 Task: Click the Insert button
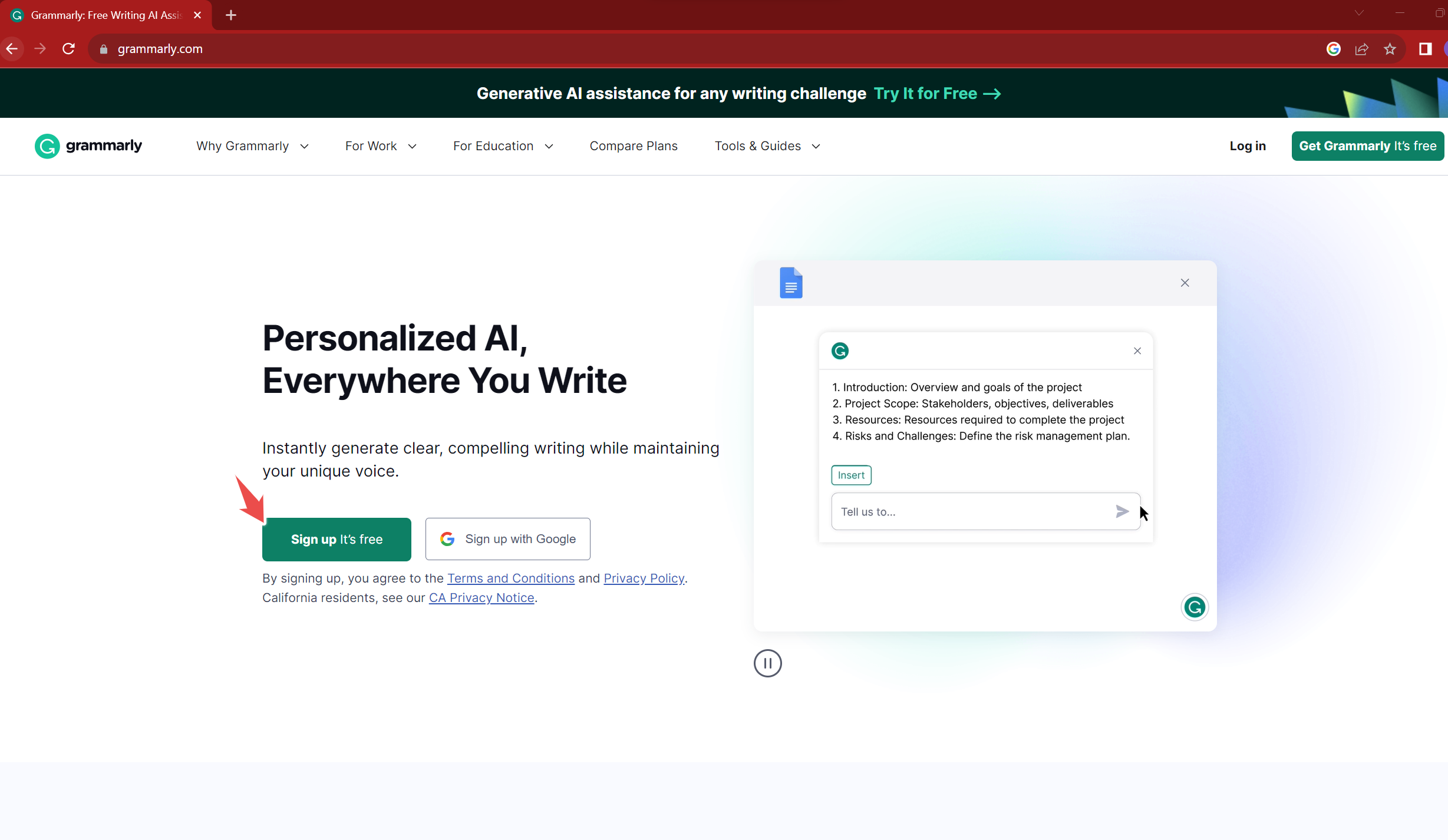(851, 475)
